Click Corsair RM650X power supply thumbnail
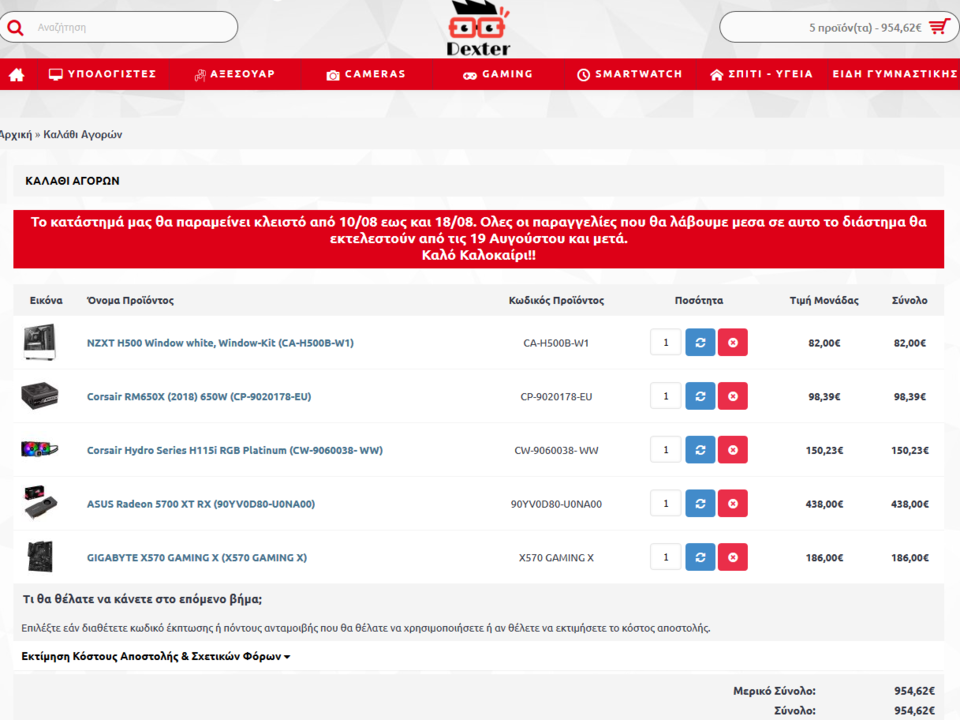This screenshot has height=720, width=960. point(40,396)
